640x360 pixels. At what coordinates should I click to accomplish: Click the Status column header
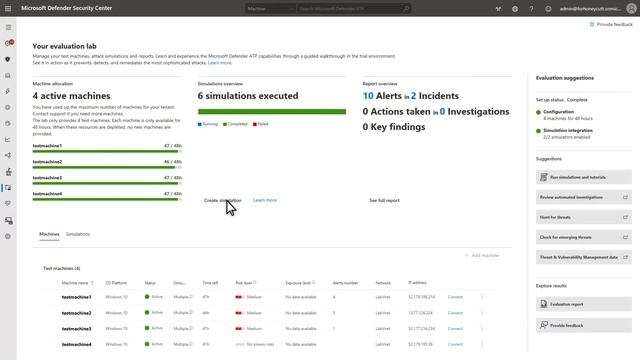pos(150,283)
